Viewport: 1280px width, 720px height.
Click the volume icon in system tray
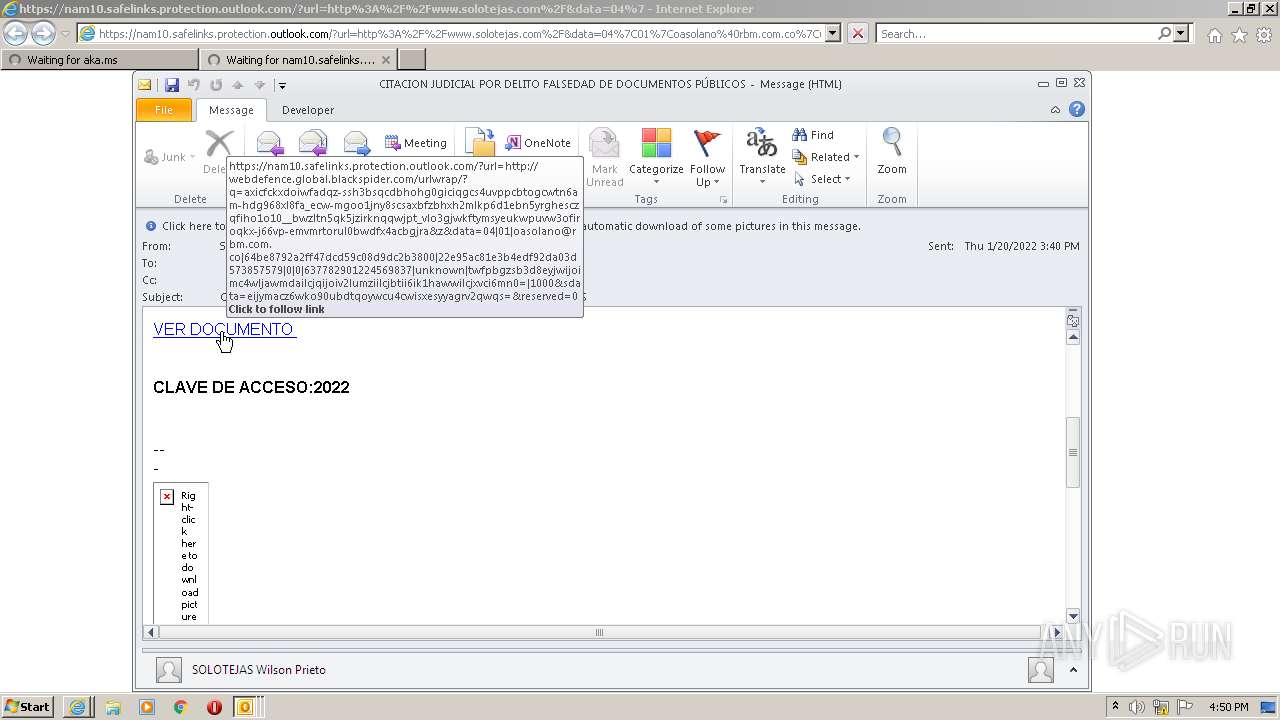(x=1137, y=707)
